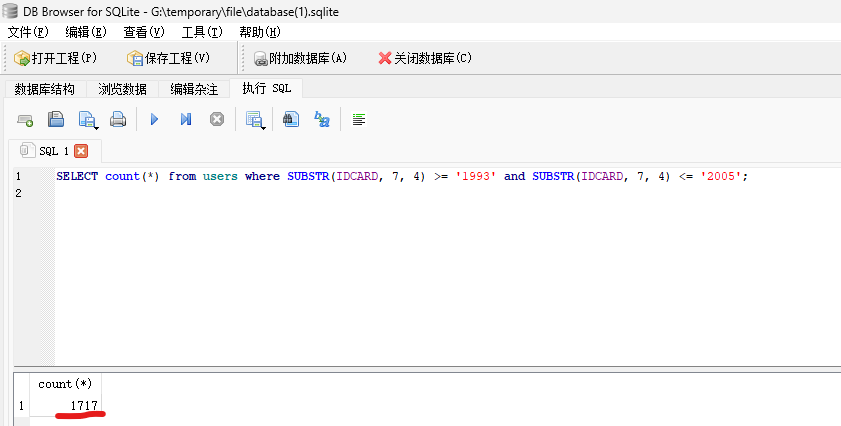Switch to 编辑杂注 tab

coord(194,89)
